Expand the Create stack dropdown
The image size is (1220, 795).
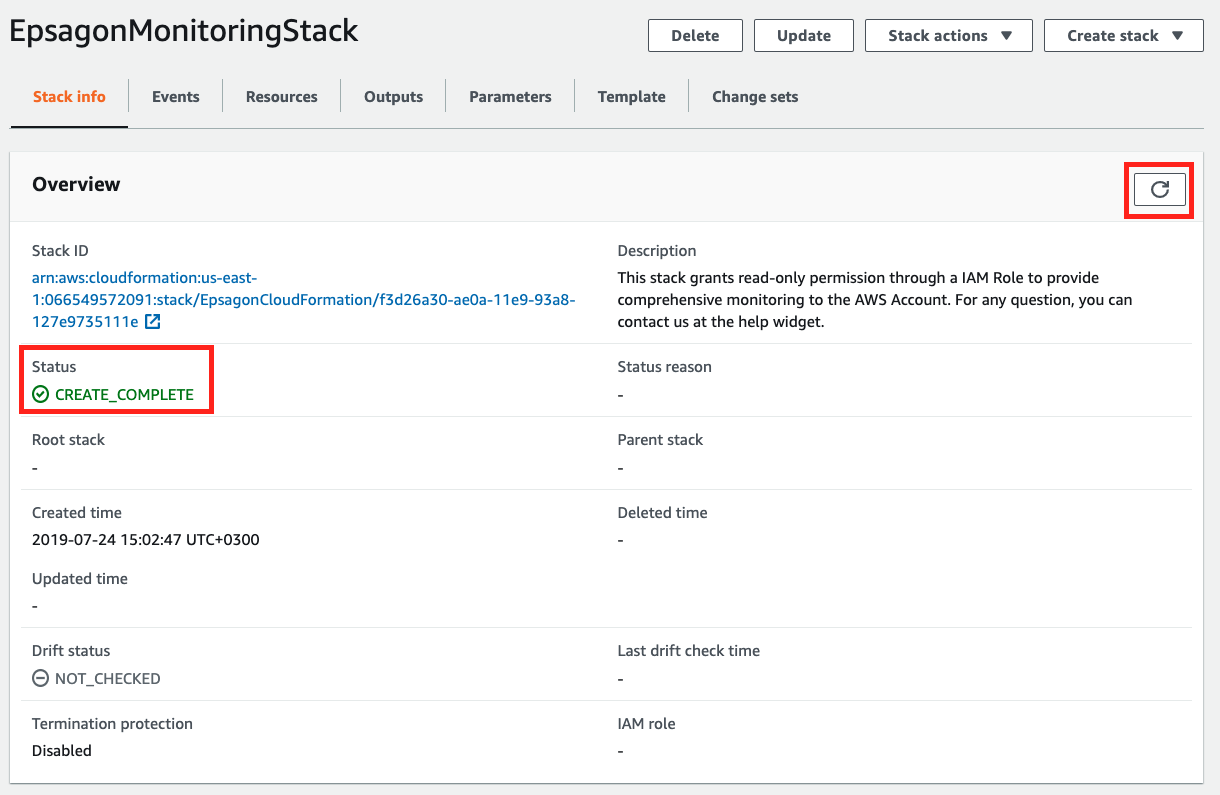tap(1124, 35)
